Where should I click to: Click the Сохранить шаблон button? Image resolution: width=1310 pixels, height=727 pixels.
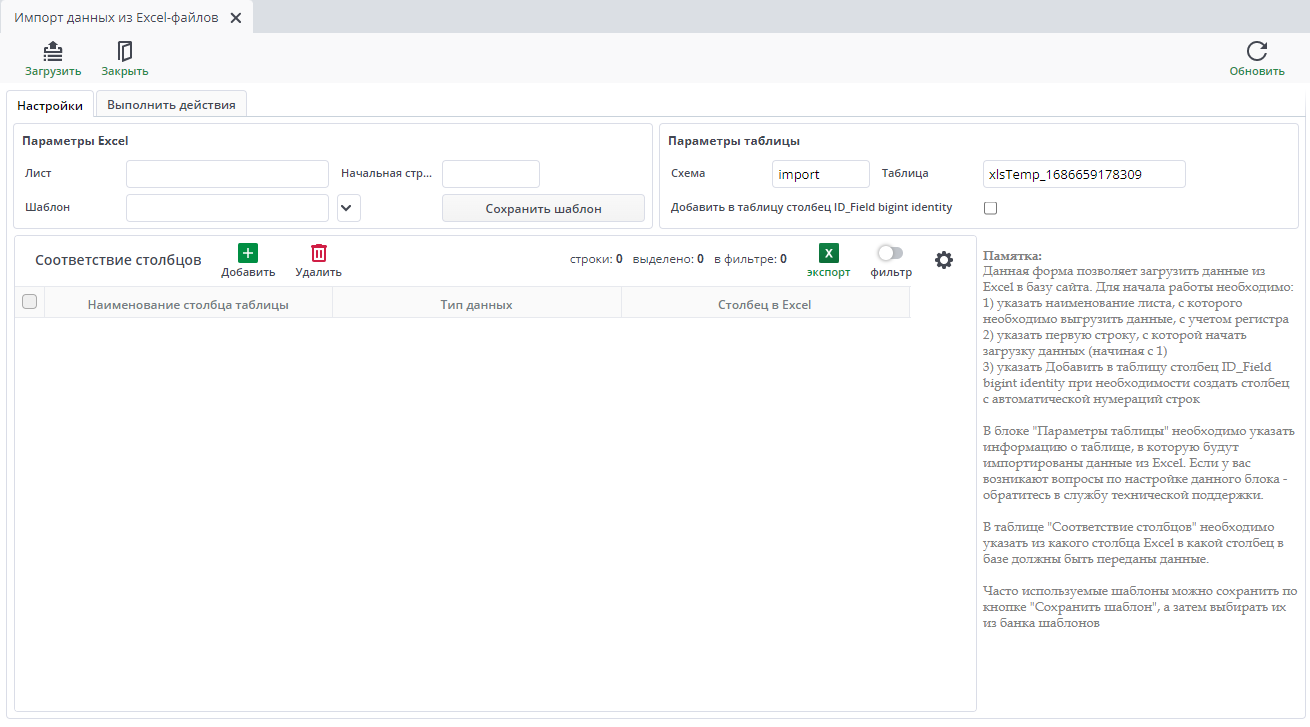coord(543,208)
